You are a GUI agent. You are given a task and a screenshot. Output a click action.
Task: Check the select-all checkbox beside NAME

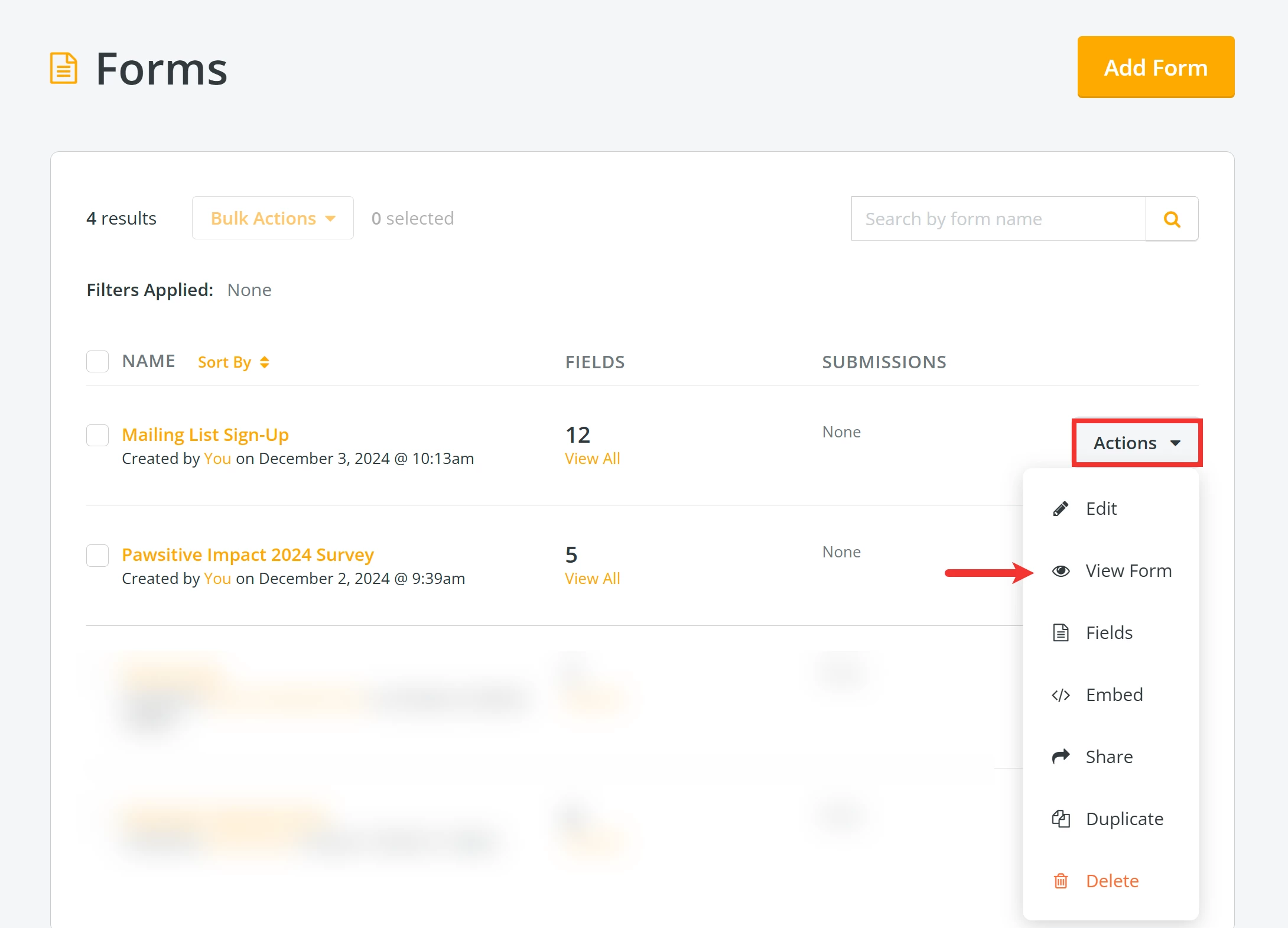point(97,361)
